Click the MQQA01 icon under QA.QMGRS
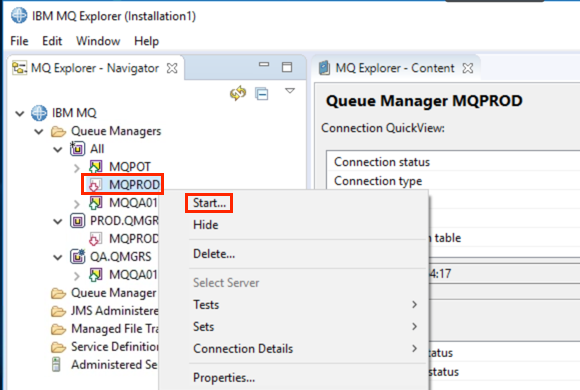 pyautogui.click(x=96, y=275)
